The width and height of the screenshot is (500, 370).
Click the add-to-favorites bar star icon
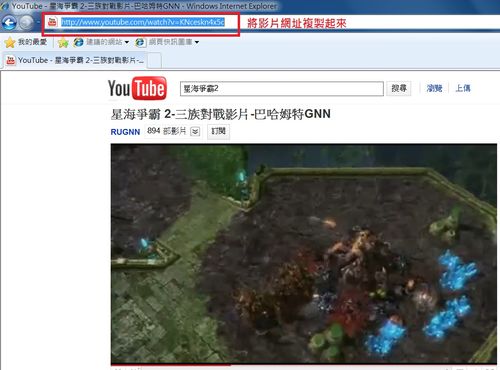(63, 42)
